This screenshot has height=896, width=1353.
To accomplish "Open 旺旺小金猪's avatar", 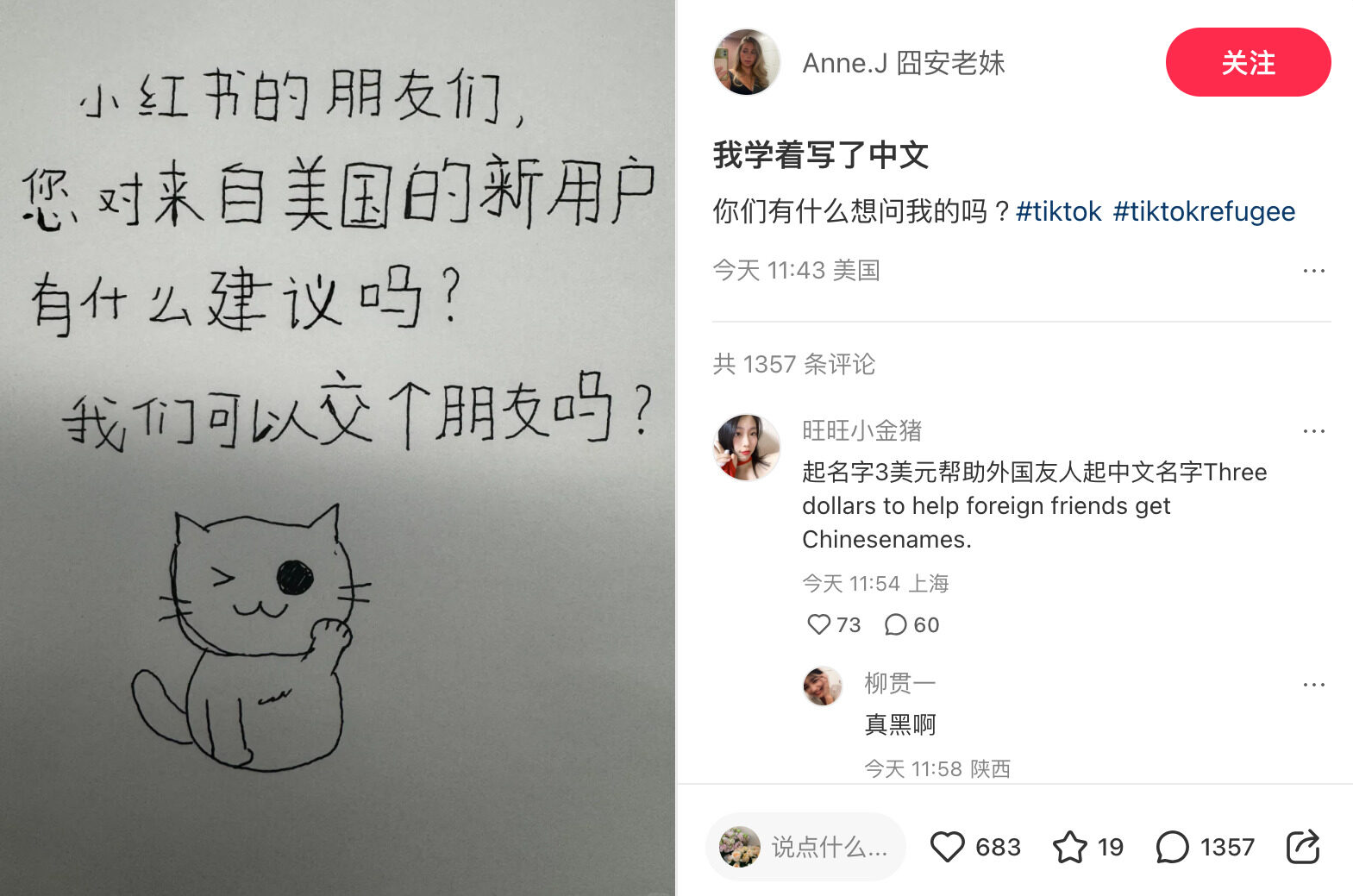I will point(746,447).
